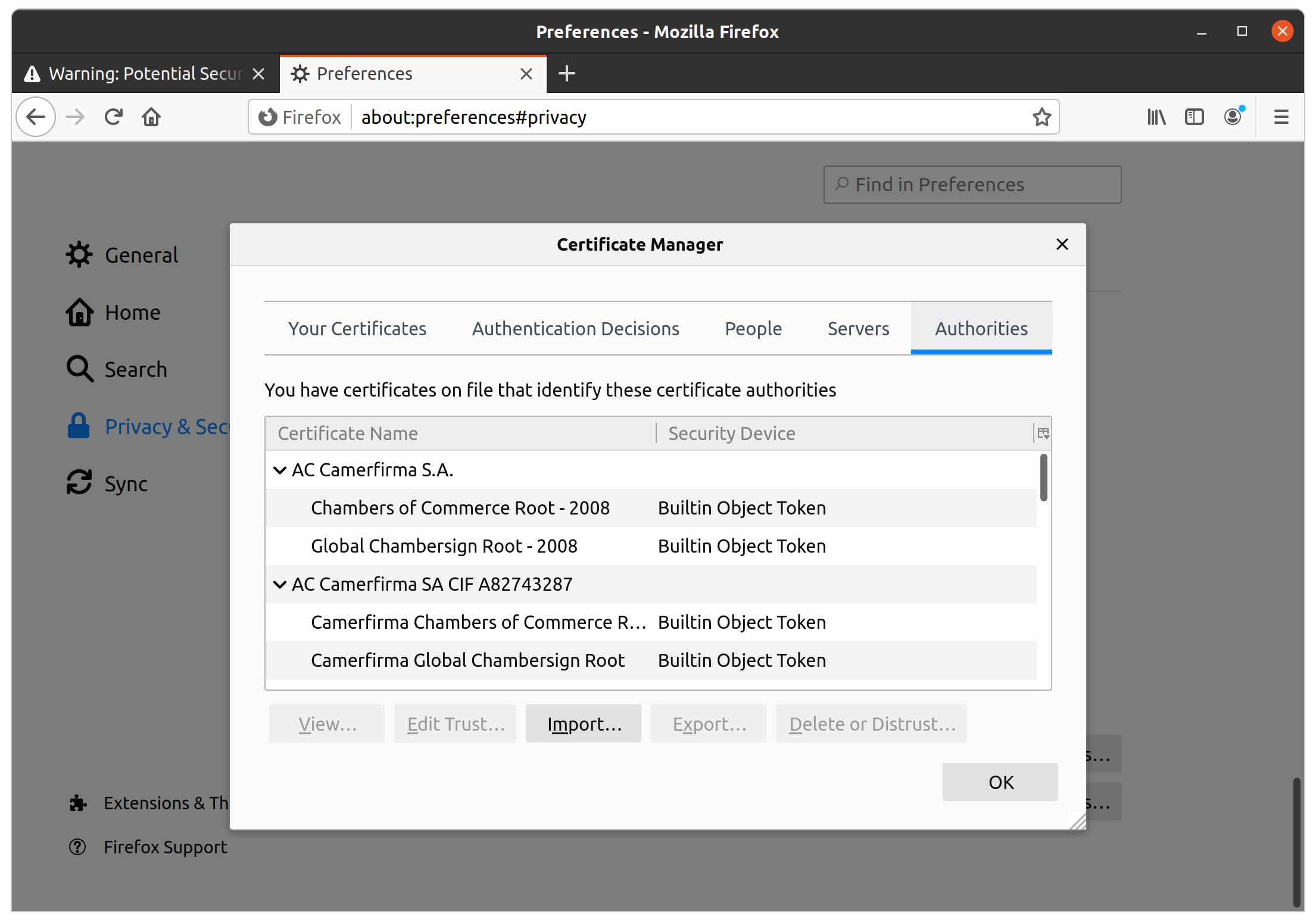Viewport: 1316px width, 923px height.
Task: Close the Preferences tab
Action: [x=526, y=74]
